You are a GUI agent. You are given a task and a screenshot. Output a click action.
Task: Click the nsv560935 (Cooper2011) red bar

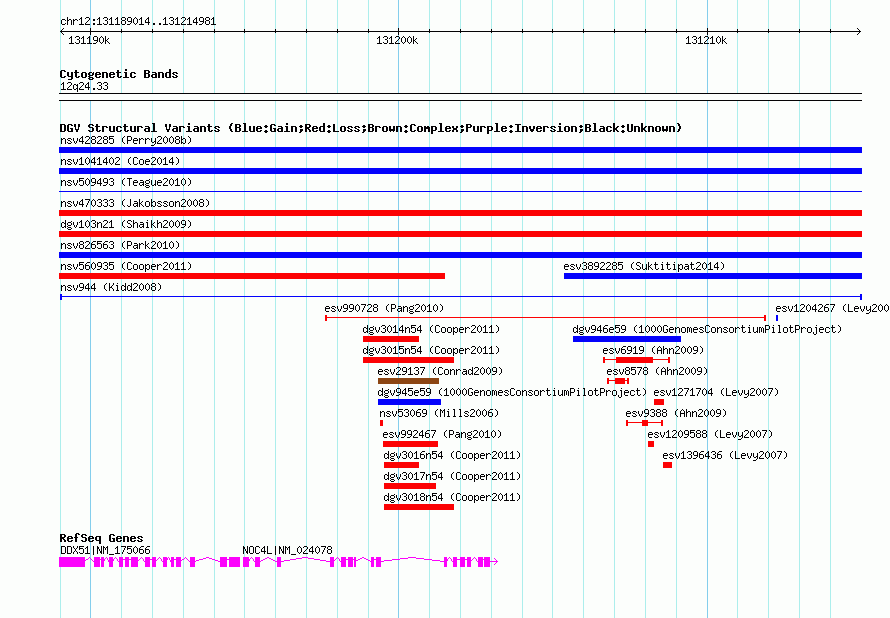252,276
